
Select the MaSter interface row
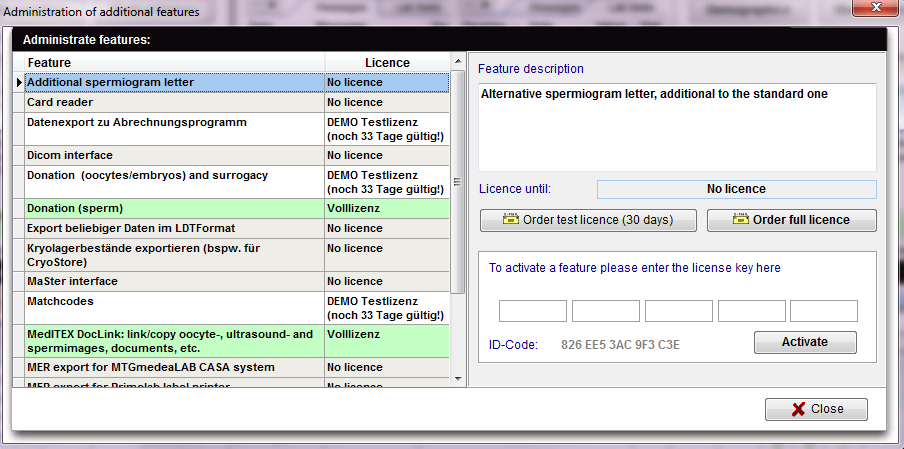click(x=236, y=281)
